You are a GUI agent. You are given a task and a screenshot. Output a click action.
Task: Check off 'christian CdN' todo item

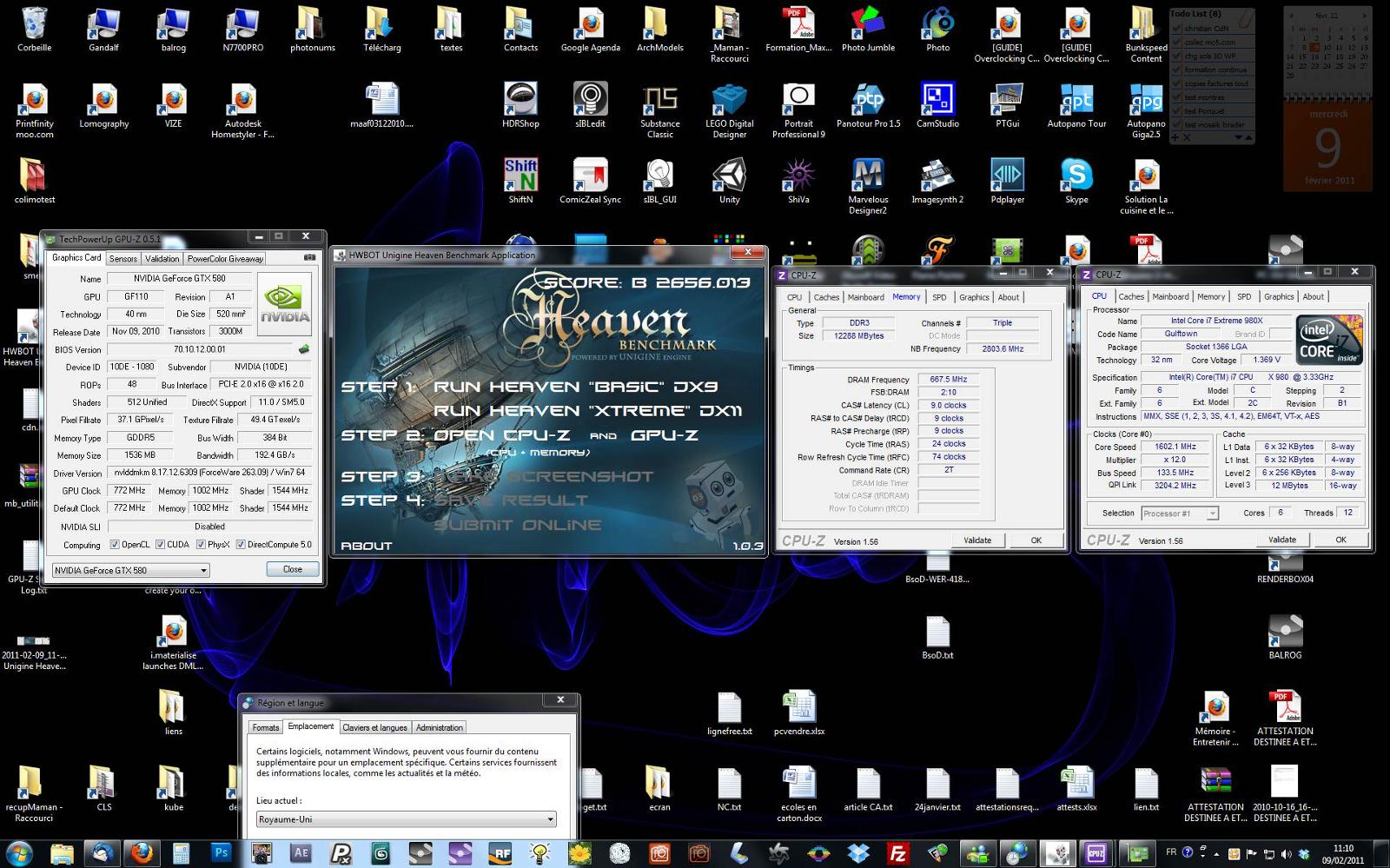1176,29
